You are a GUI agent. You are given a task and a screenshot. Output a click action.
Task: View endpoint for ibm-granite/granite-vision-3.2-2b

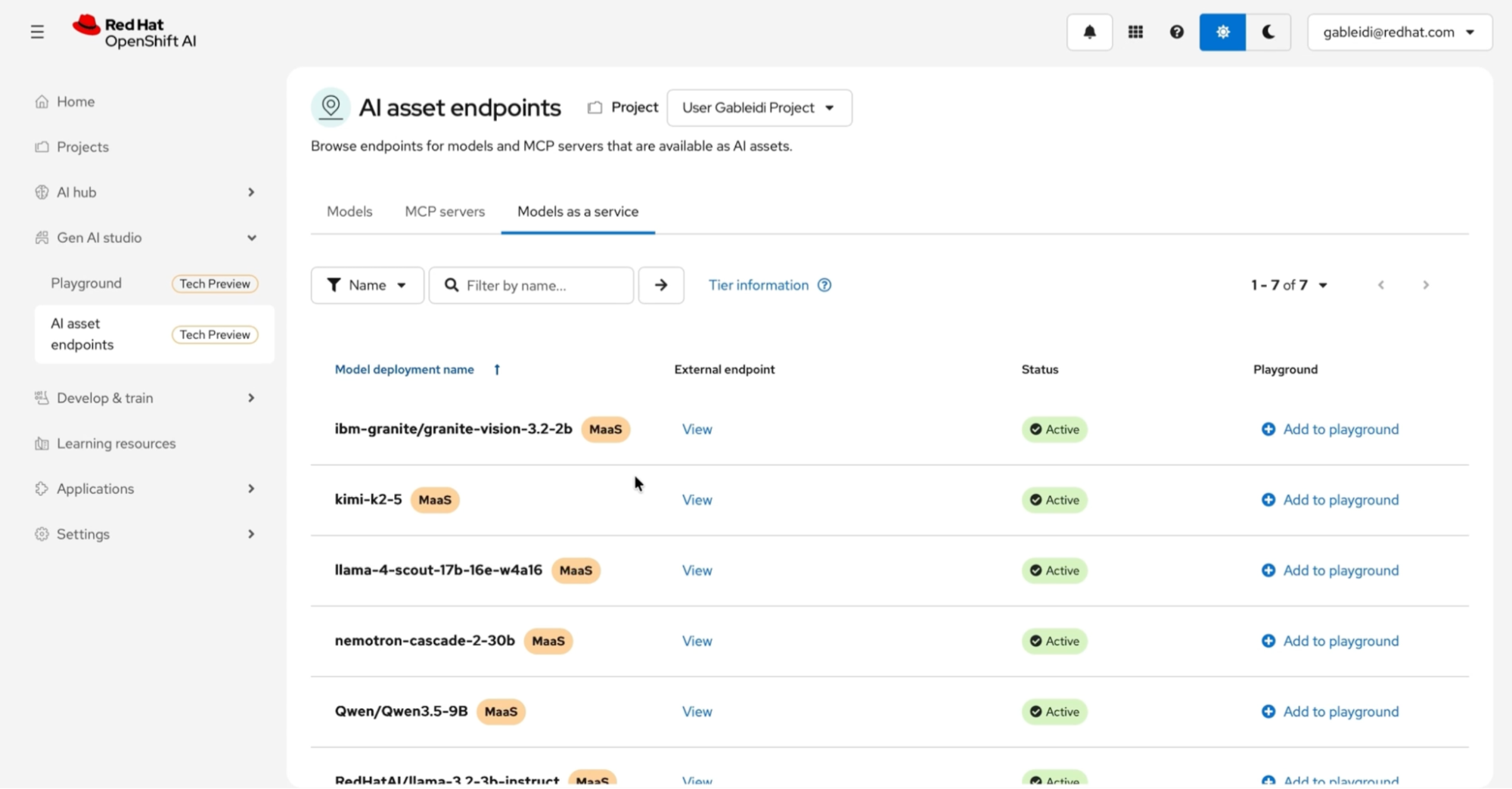697,429
